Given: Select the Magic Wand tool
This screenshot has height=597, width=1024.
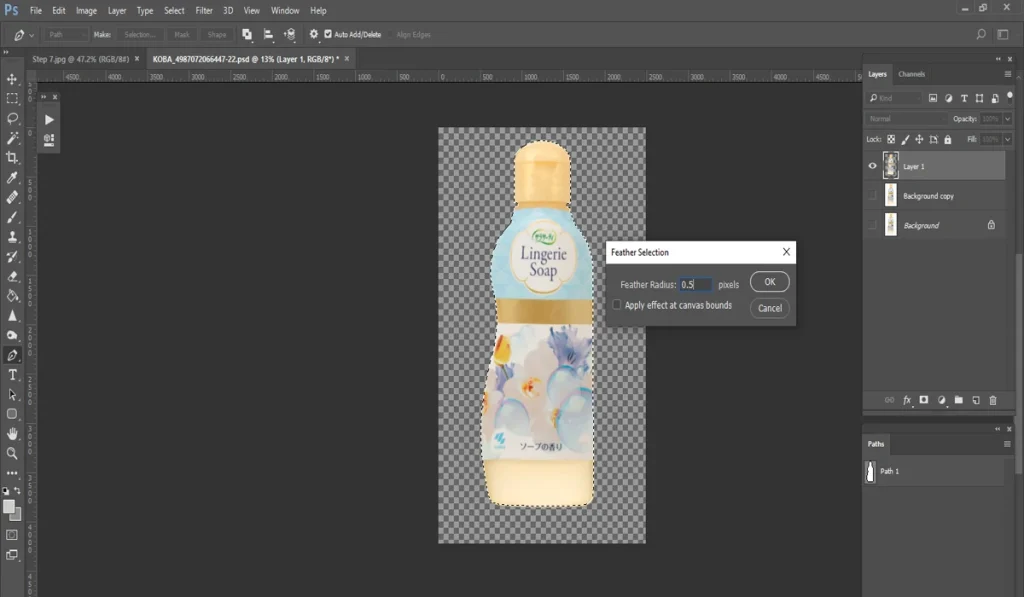Looking at the screenshot, I should tap(12, 138).
